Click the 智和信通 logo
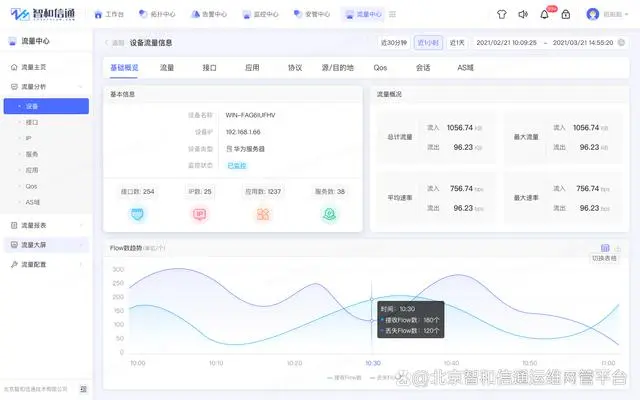 43,14
